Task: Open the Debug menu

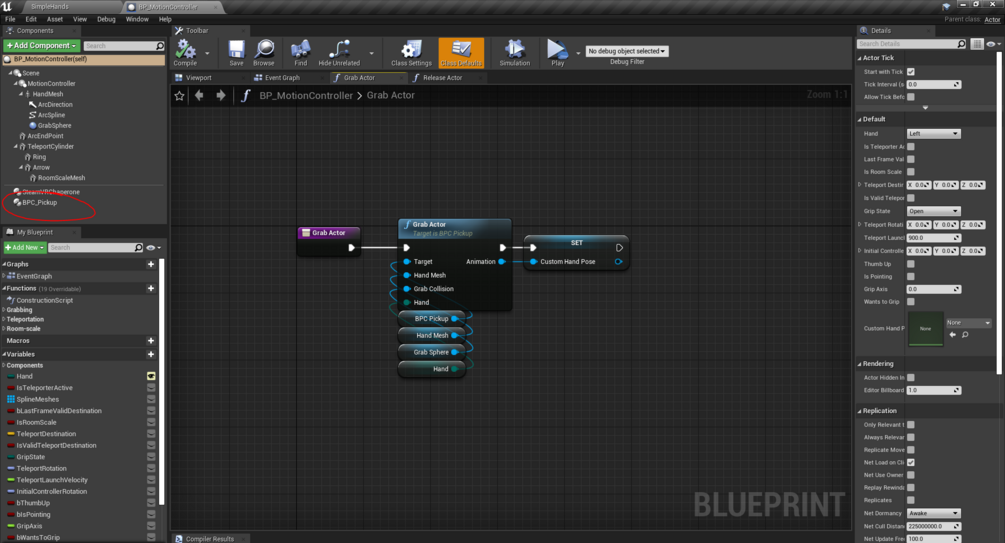Action: [106, 19]
